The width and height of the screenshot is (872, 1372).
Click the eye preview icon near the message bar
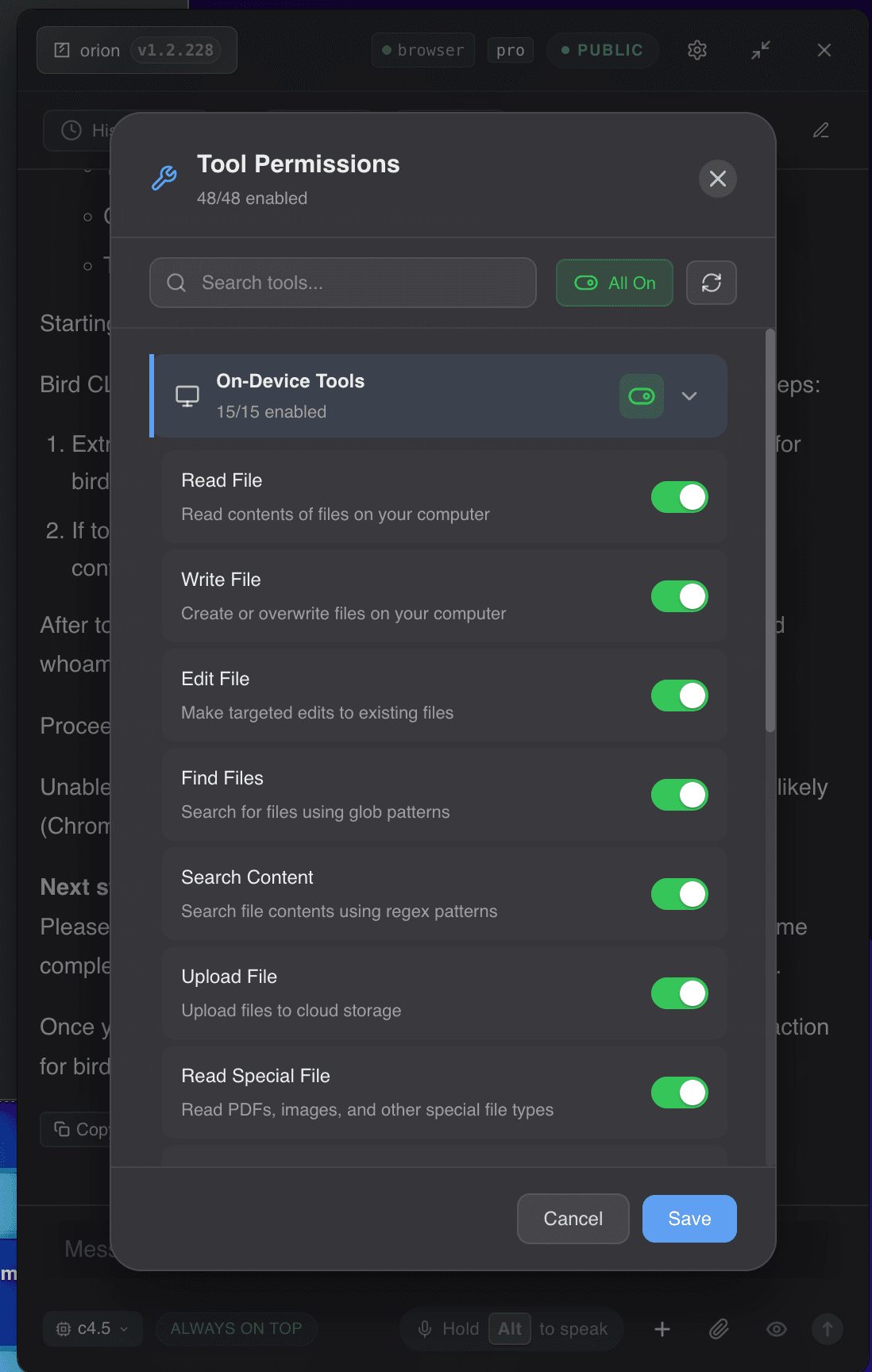point(776,1328)
